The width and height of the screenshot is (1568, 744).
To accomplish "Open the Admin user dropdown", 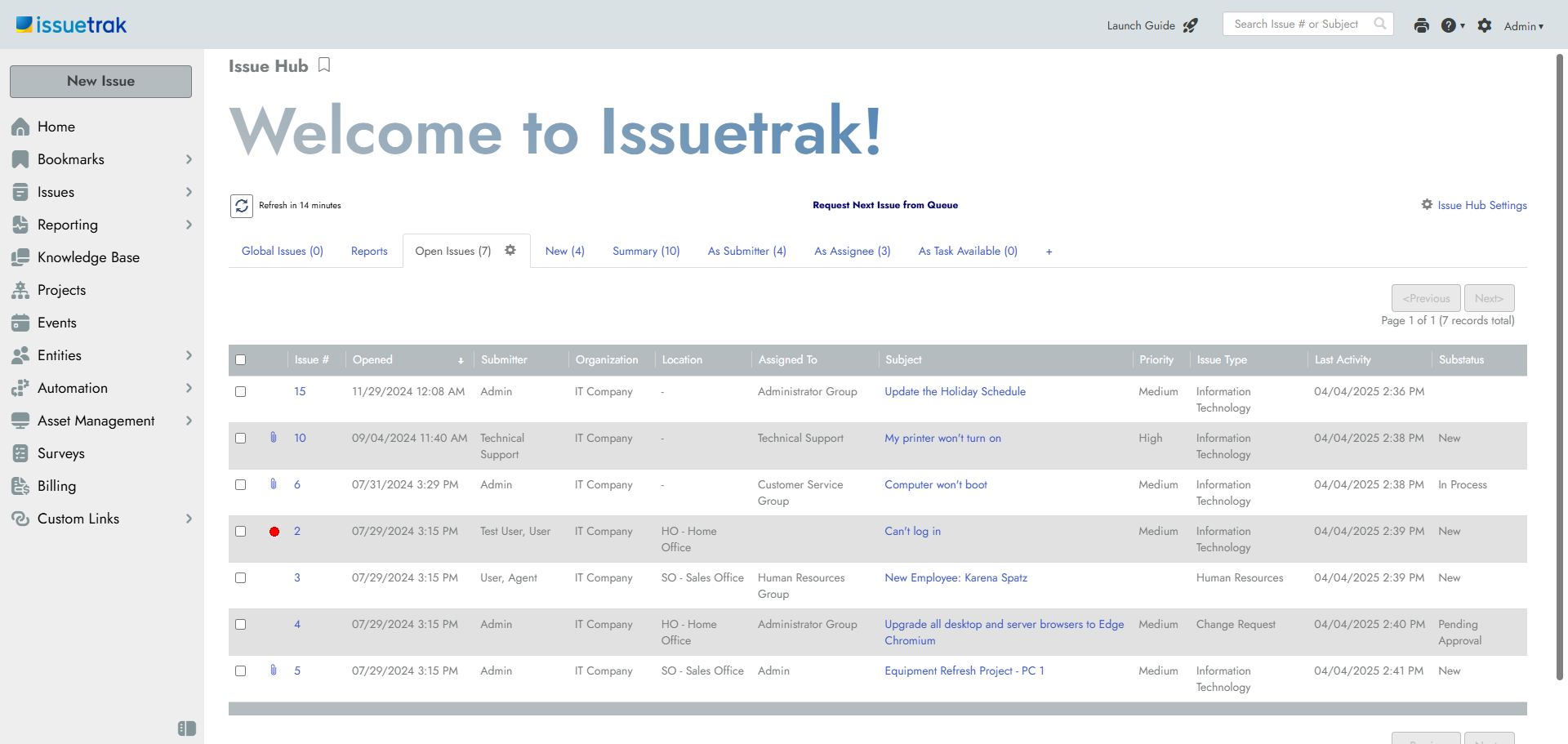I will [x=1524, y=26].
